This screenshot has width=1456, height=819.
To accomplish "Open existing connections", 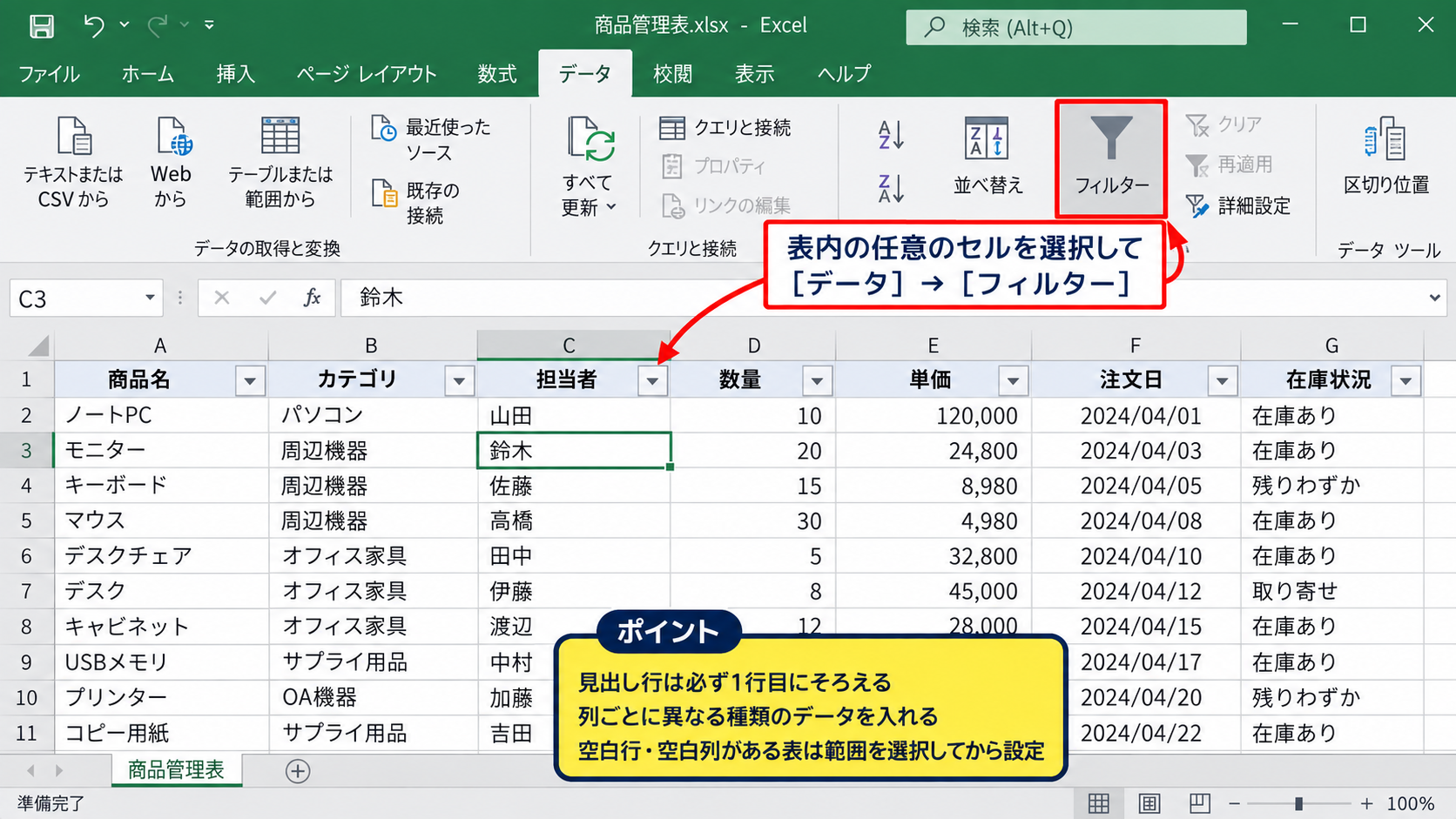I will click(417, 202).
